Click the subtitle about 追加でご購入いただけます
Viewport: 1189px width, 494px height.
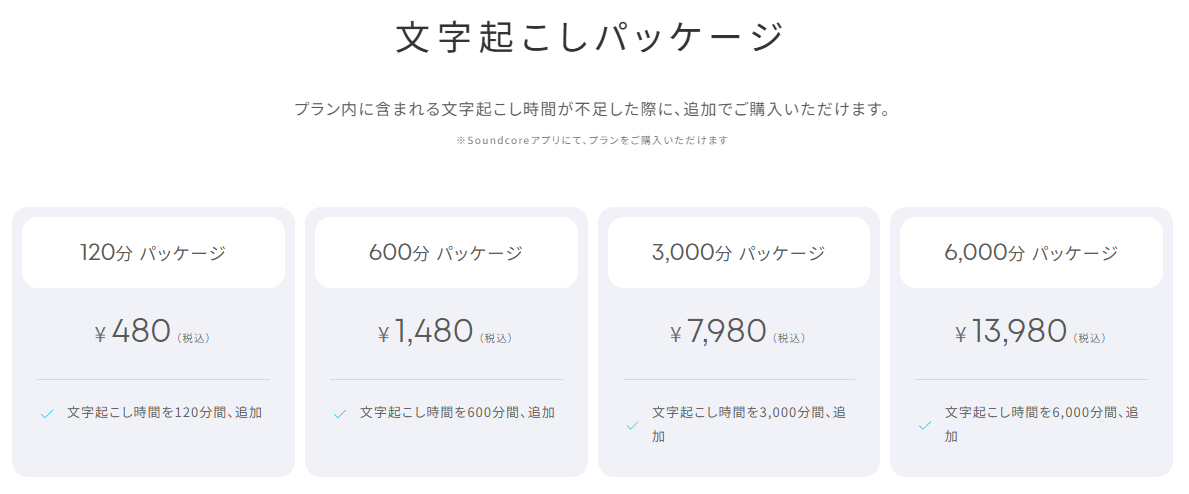click(x=592, y=109)
